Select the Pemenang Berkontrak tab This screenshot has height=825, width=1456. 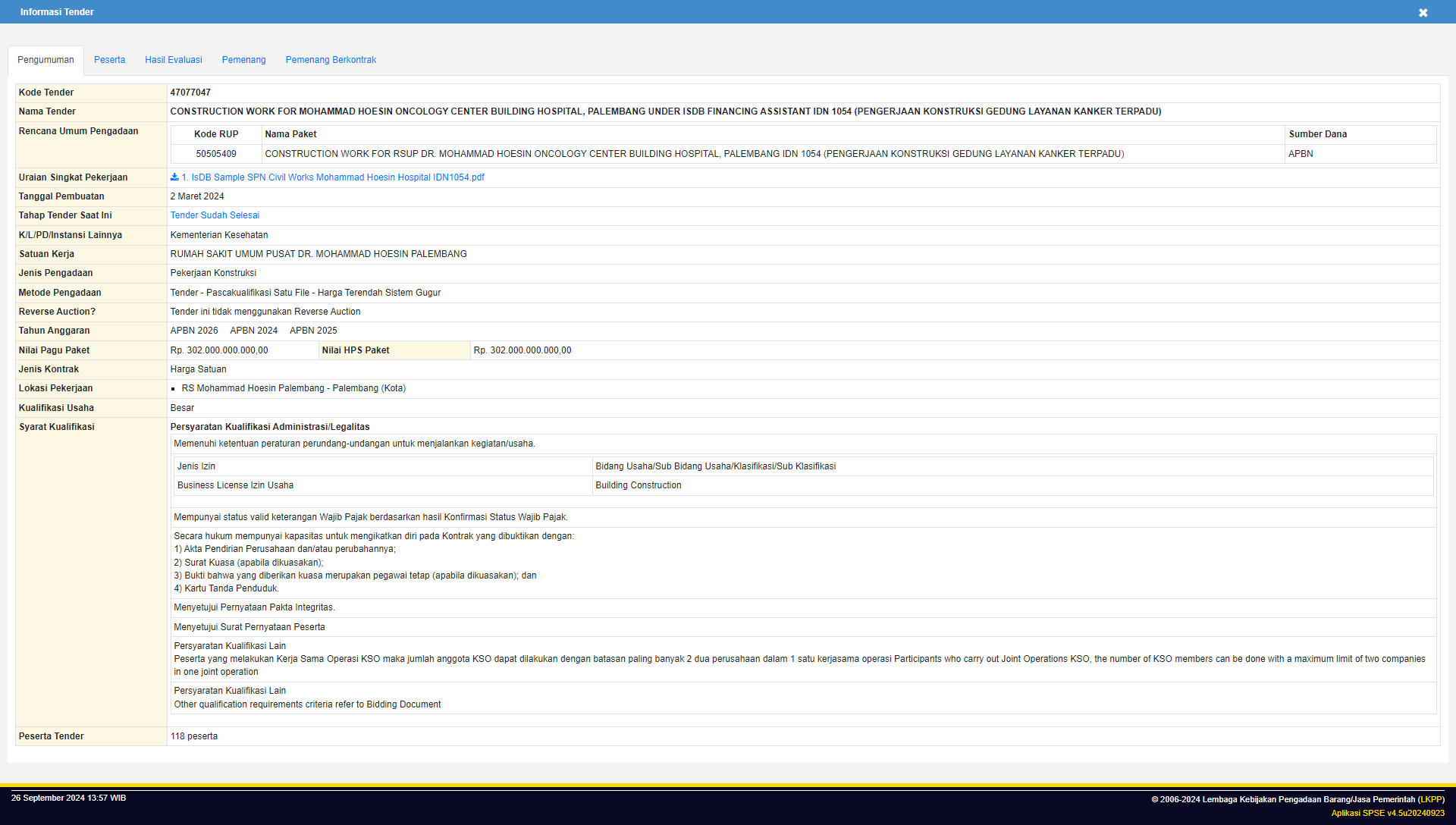(331, 60)
